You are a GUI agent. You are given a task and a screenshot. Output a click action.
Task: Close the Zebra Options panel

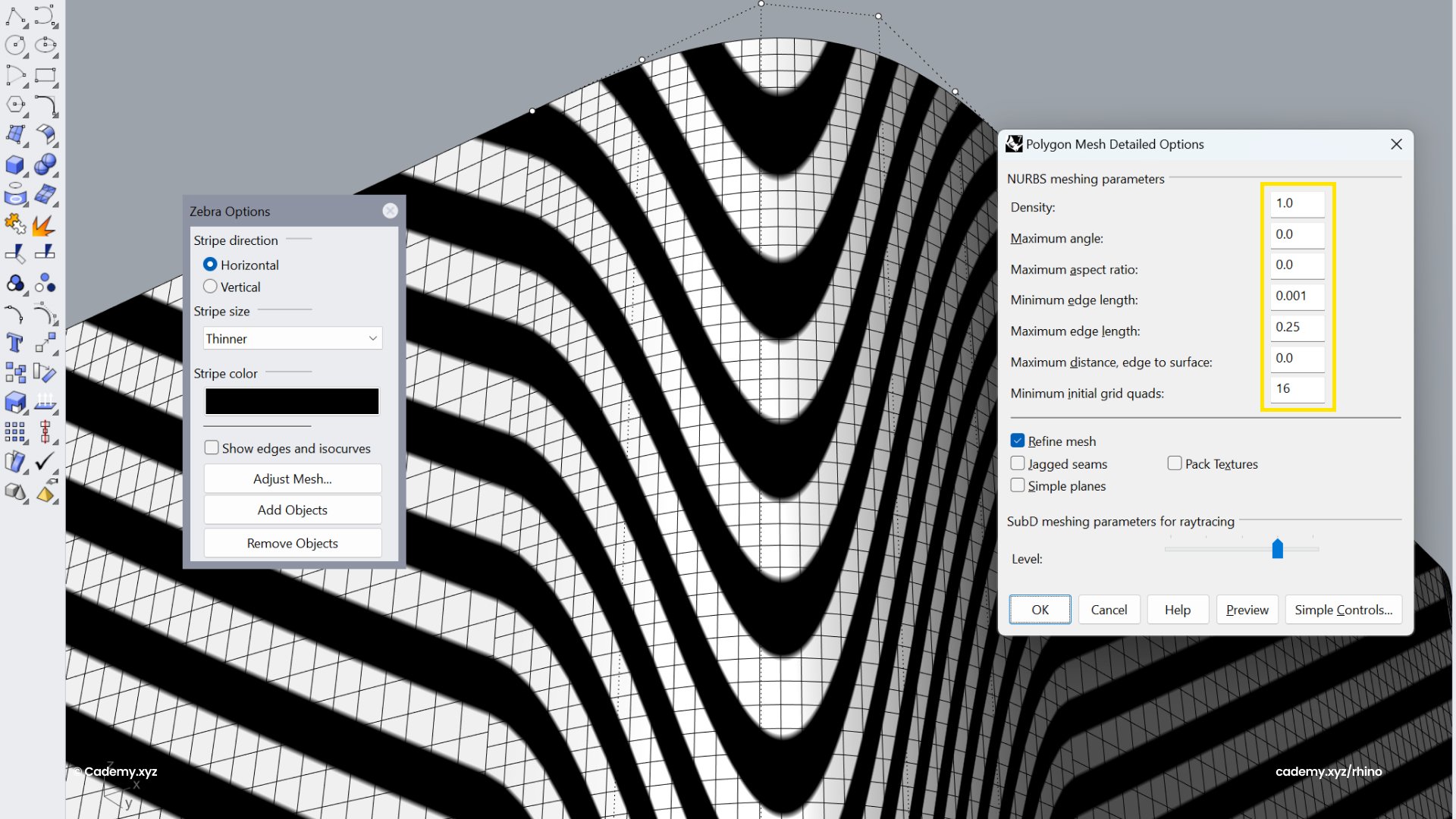coord(390,211)
